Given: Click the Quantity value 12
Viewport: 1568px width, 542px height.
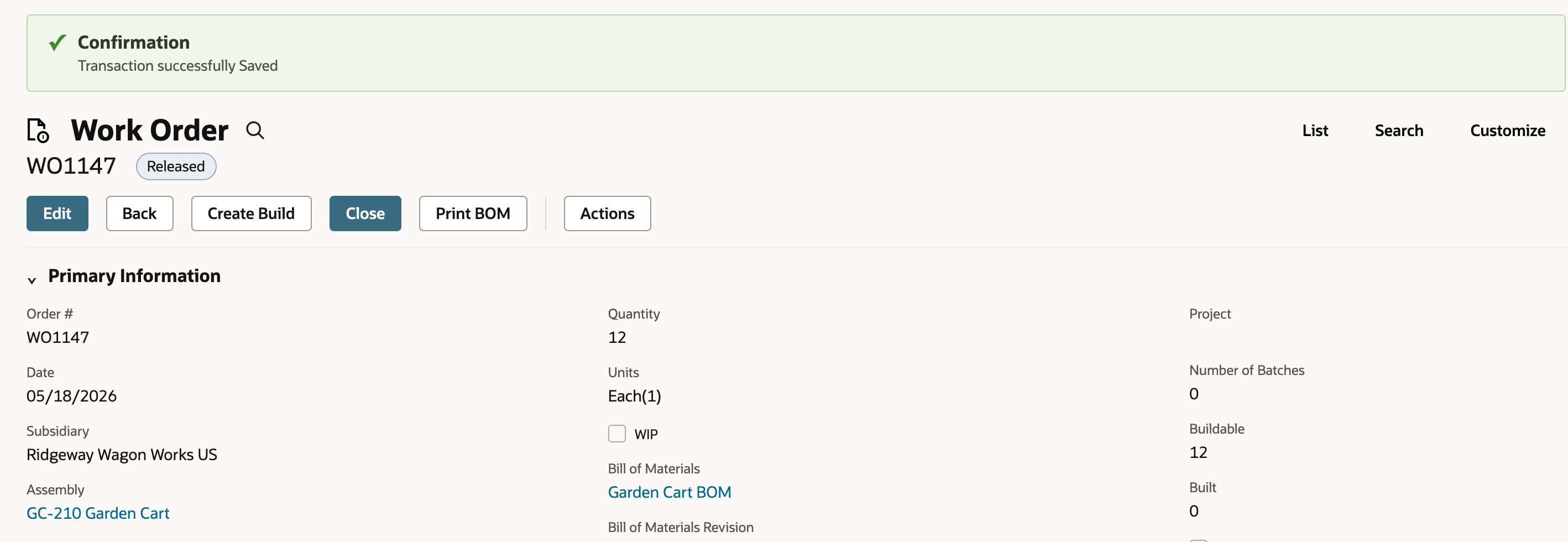Looking at the screenshot, I should click(616, 337).
